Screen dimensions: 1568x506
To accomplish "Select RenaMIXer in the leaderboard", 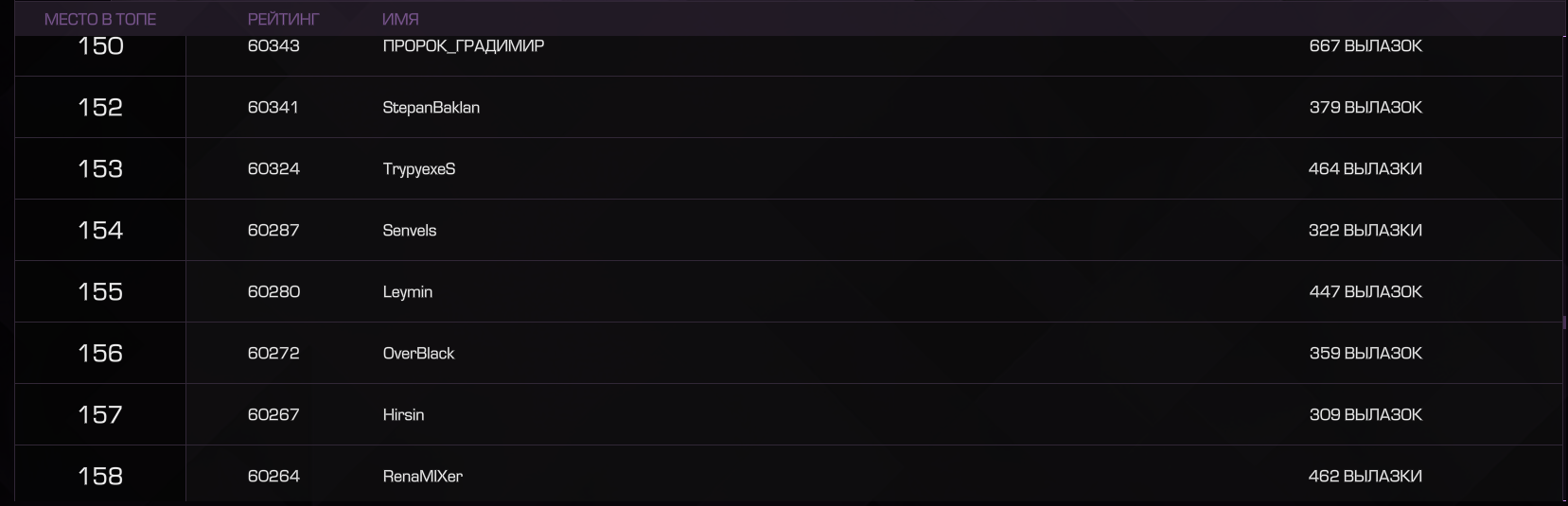I will pyautogui.click(x=422, y=477).
